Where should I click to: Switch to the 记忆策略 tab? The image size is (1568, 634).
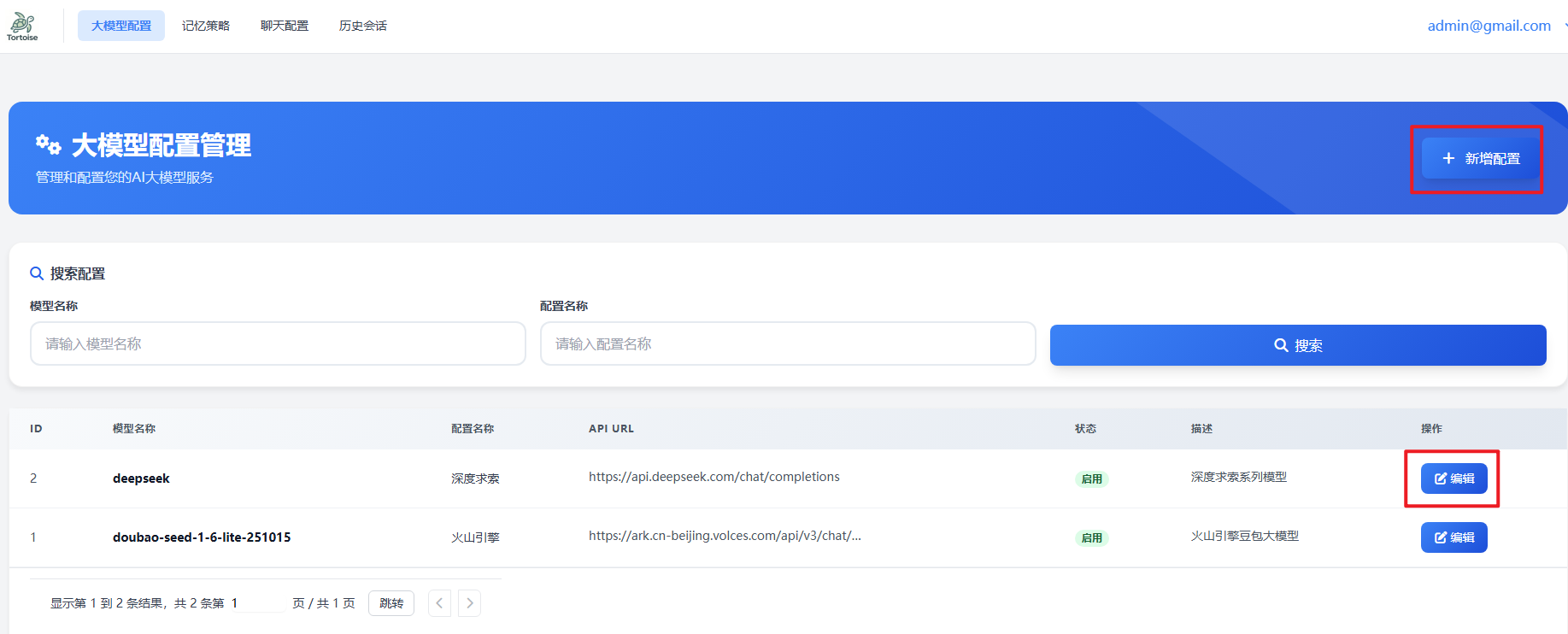pos(206,26)
